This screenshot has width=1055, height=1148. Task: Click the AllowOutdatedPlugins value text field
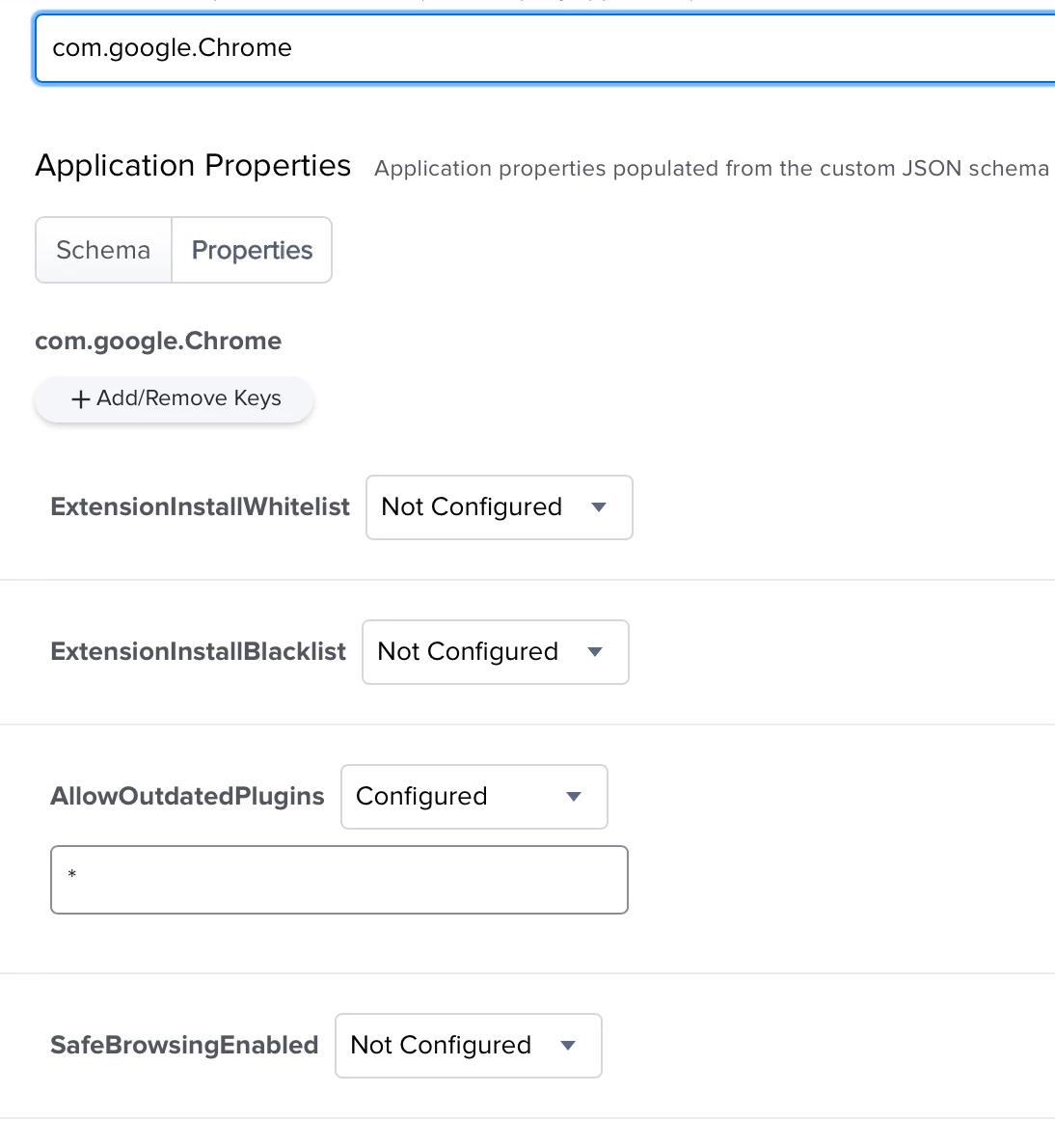tap(339, 880)
